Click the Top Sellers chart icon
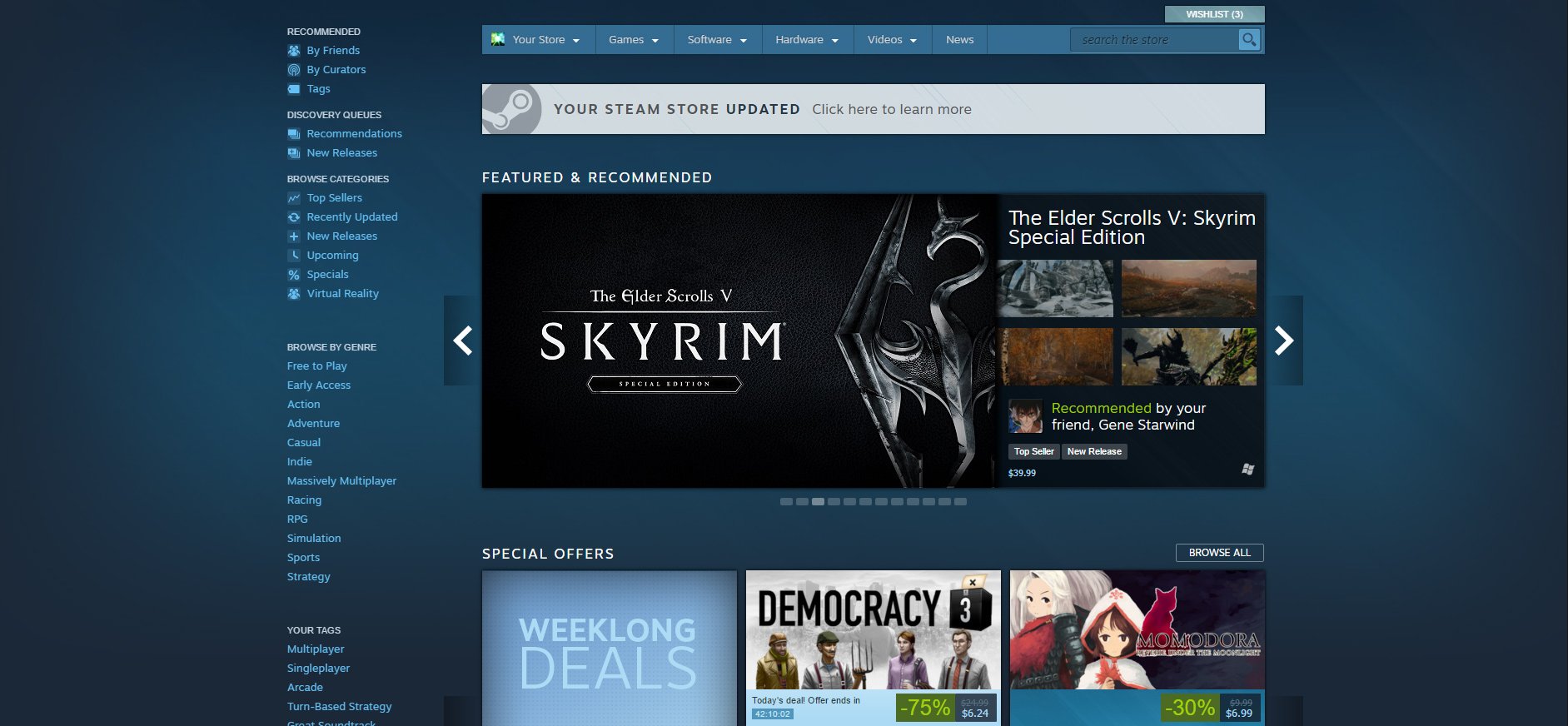Image resolution: width=1568 pixels, height=726 pixels. (294, 198)
